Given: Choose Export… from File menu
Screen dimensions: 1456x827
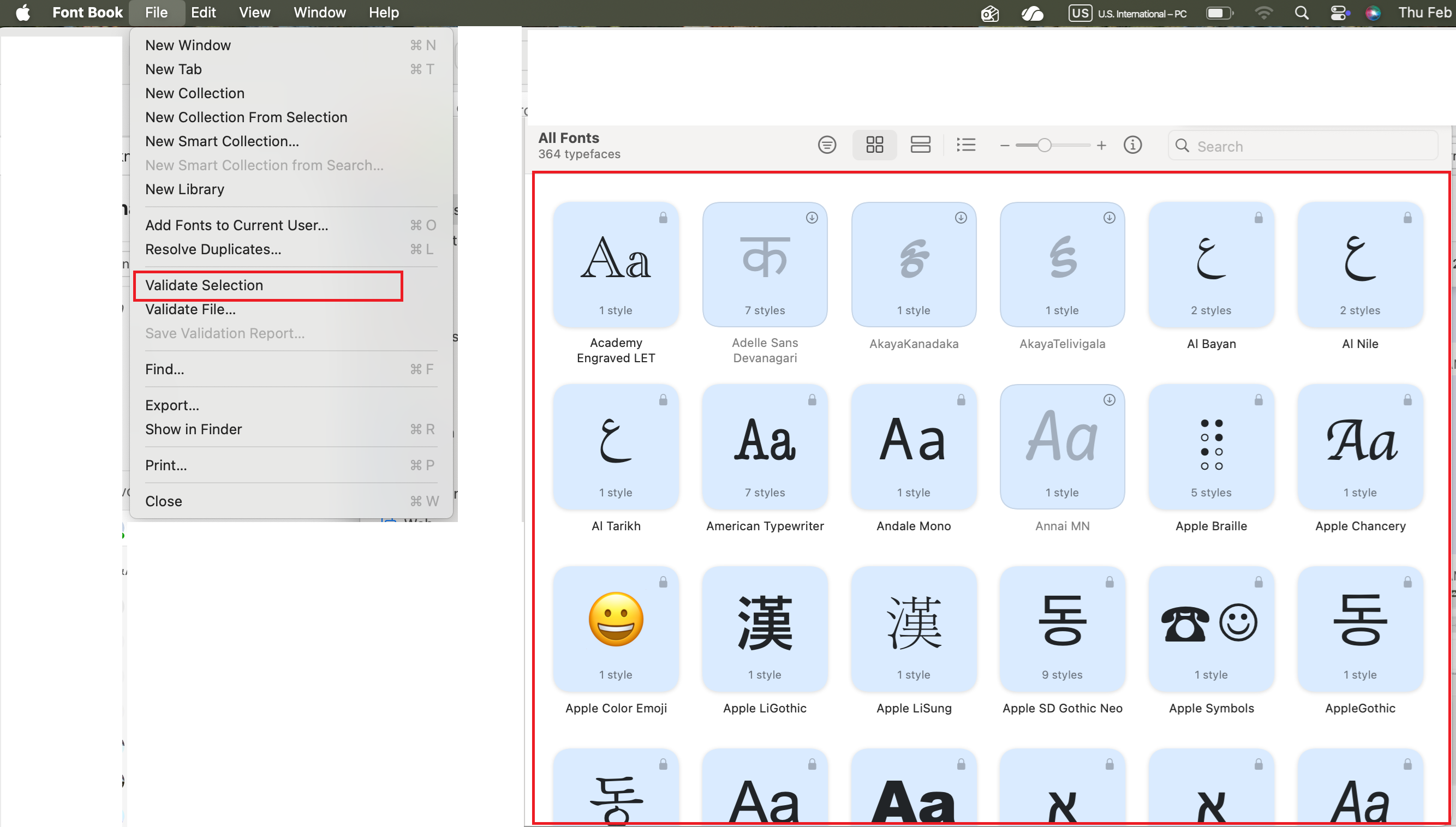Looking at the screenshot, I should (291, 405).
